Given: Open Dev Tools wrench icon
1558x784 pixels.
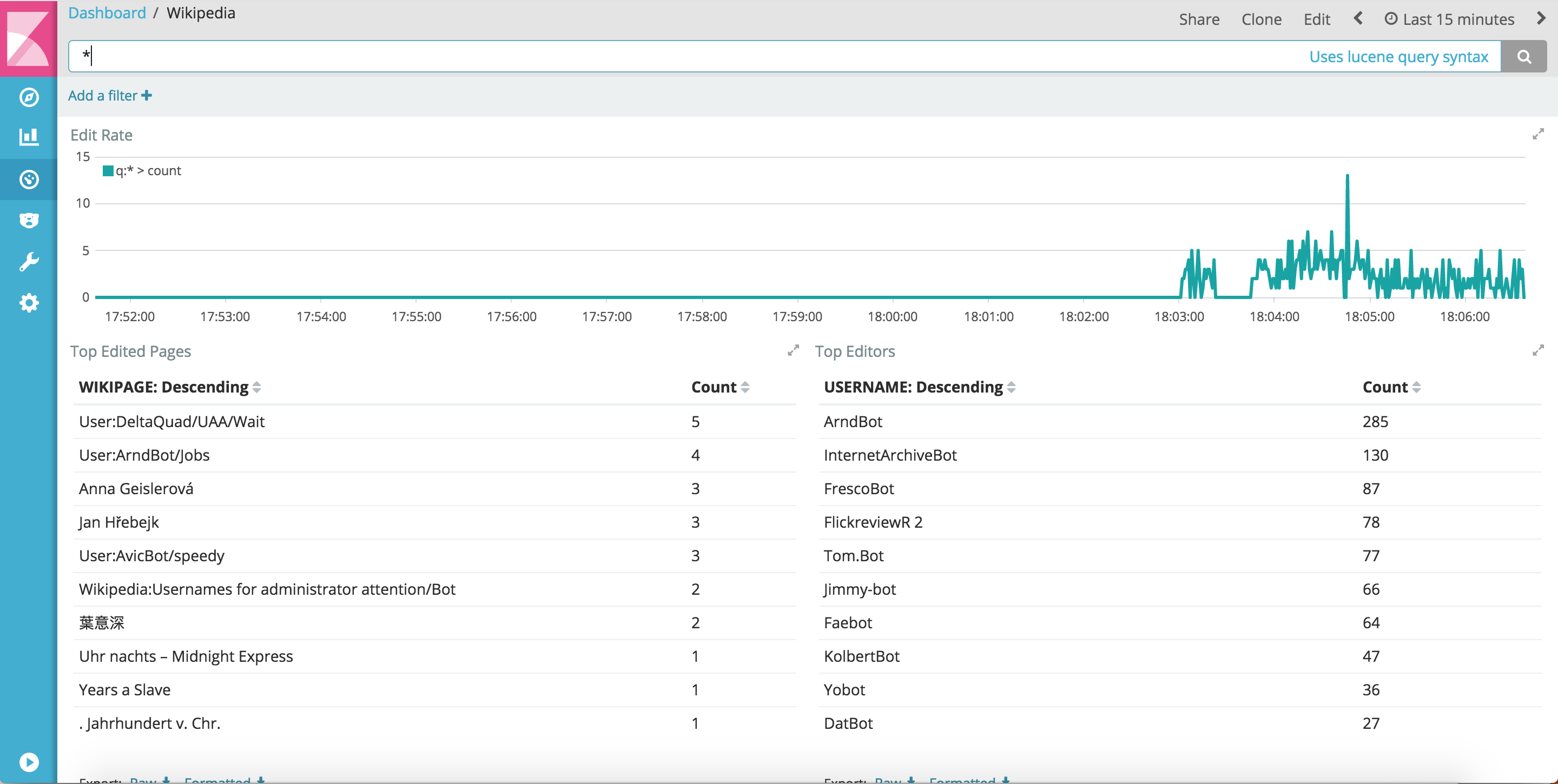Looking at the screenshot, I should tap(29, 262).
